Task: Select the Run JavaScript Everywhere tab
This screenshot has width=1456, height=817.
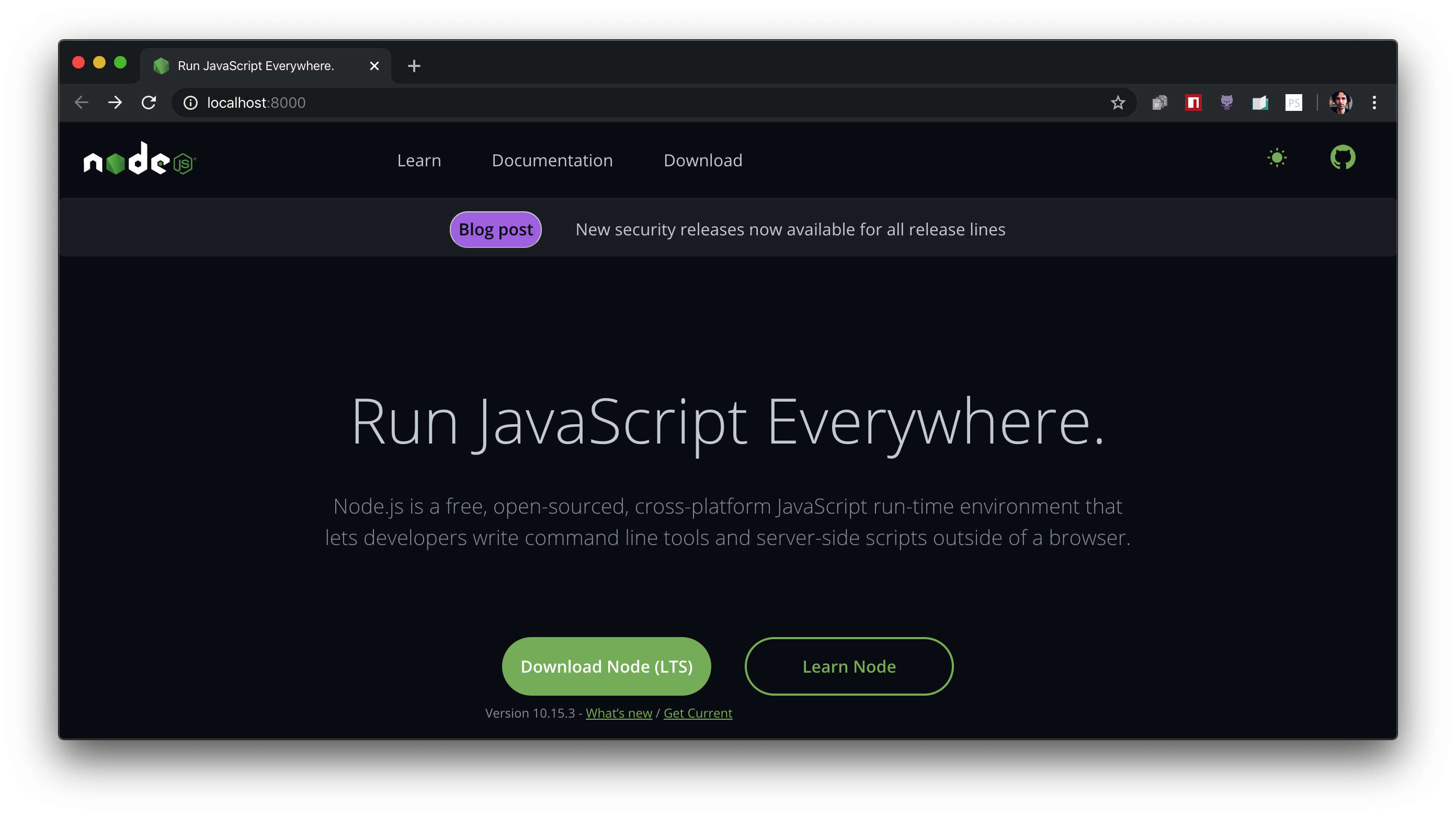Action: (x=266, y=65)
